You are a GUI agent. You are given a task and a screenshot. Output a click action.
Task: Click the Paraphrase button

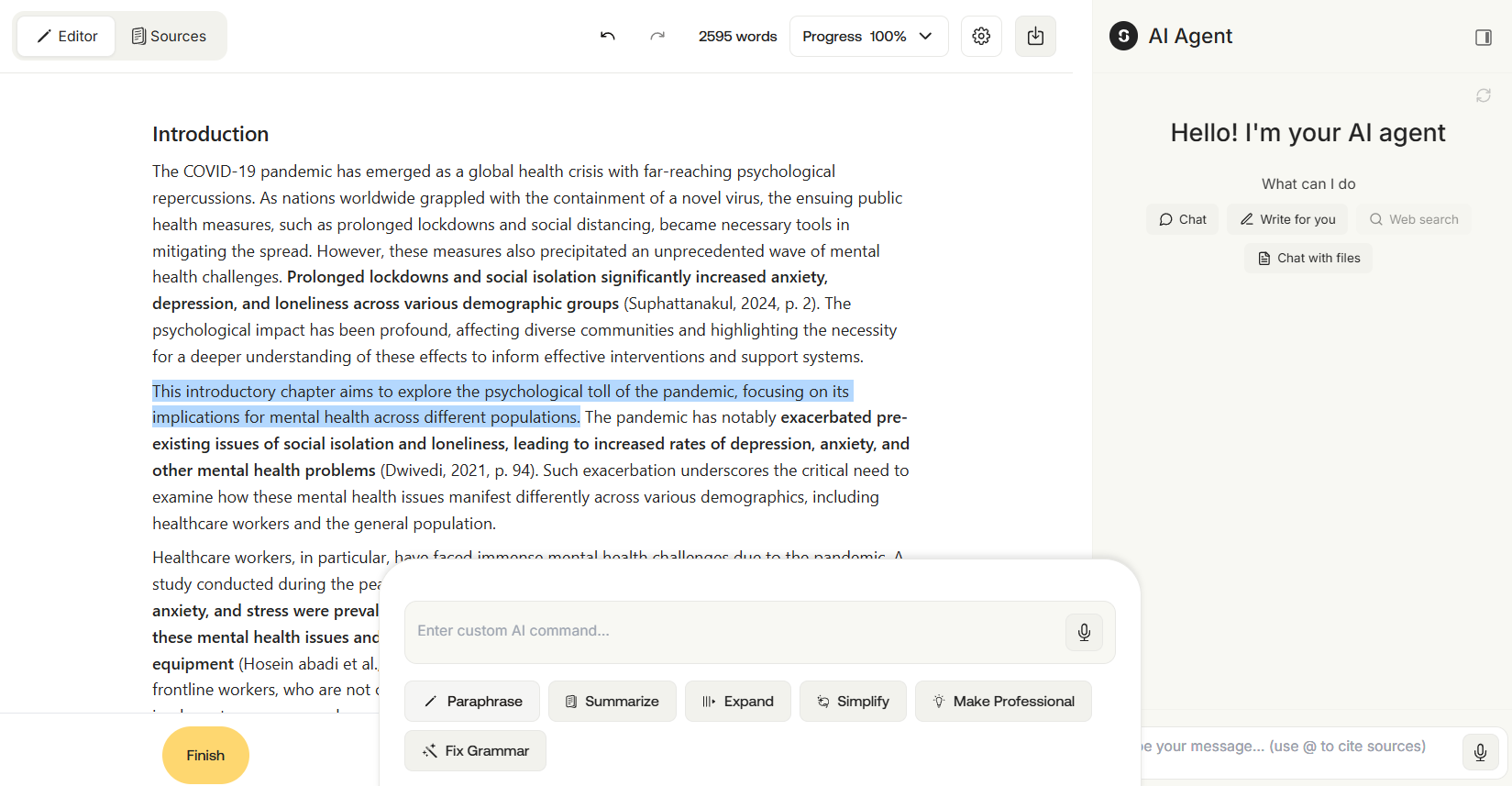tap(472, 701)
